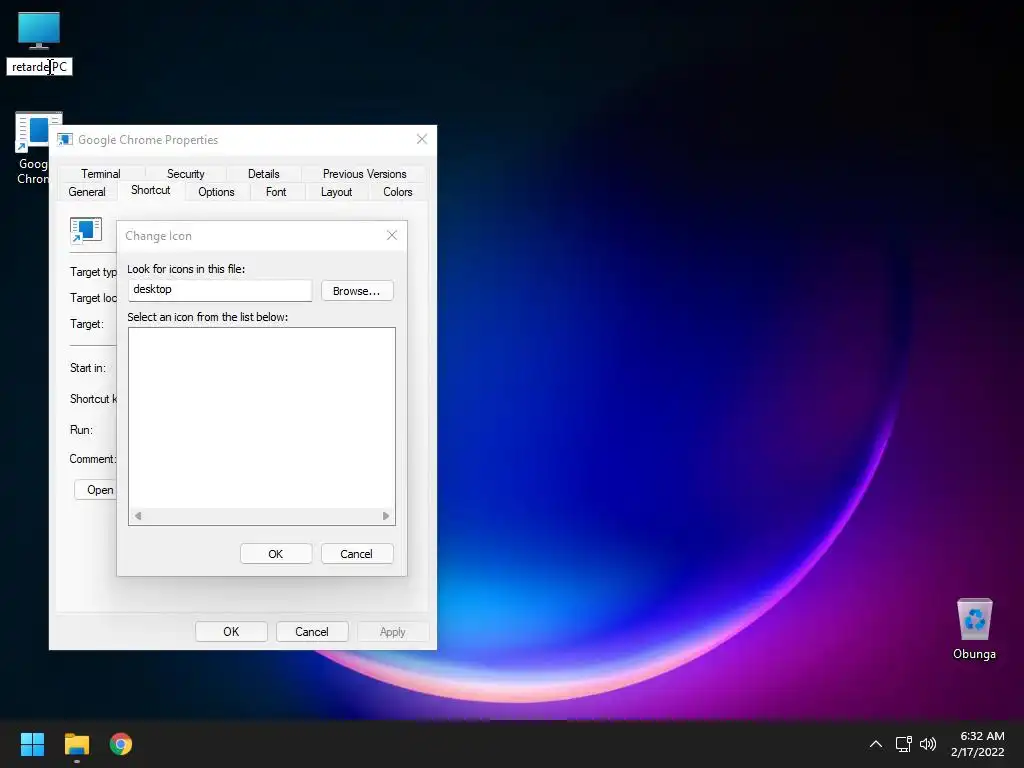Open the Windows Start menu
Viewport: 1024px width, 768px height.
pos(32,744)
